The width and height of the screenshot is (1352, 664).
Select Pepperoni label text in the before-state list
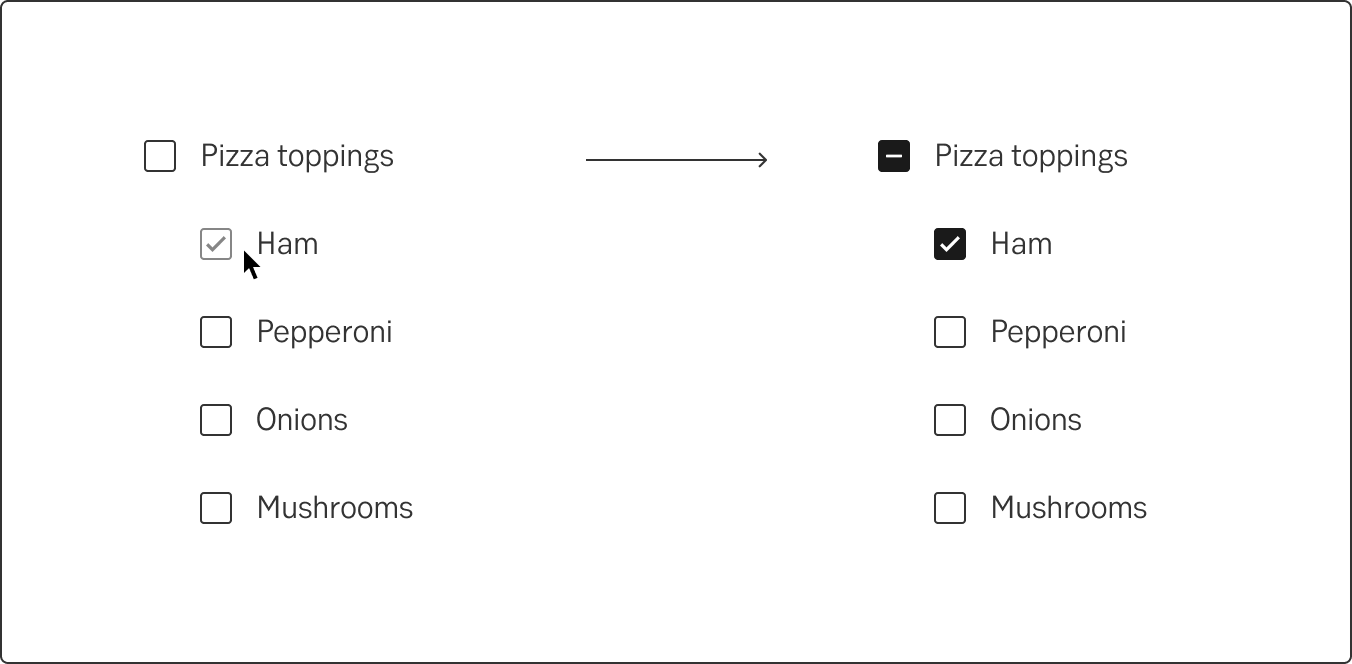pyautogui.click(x=324, y=332)
